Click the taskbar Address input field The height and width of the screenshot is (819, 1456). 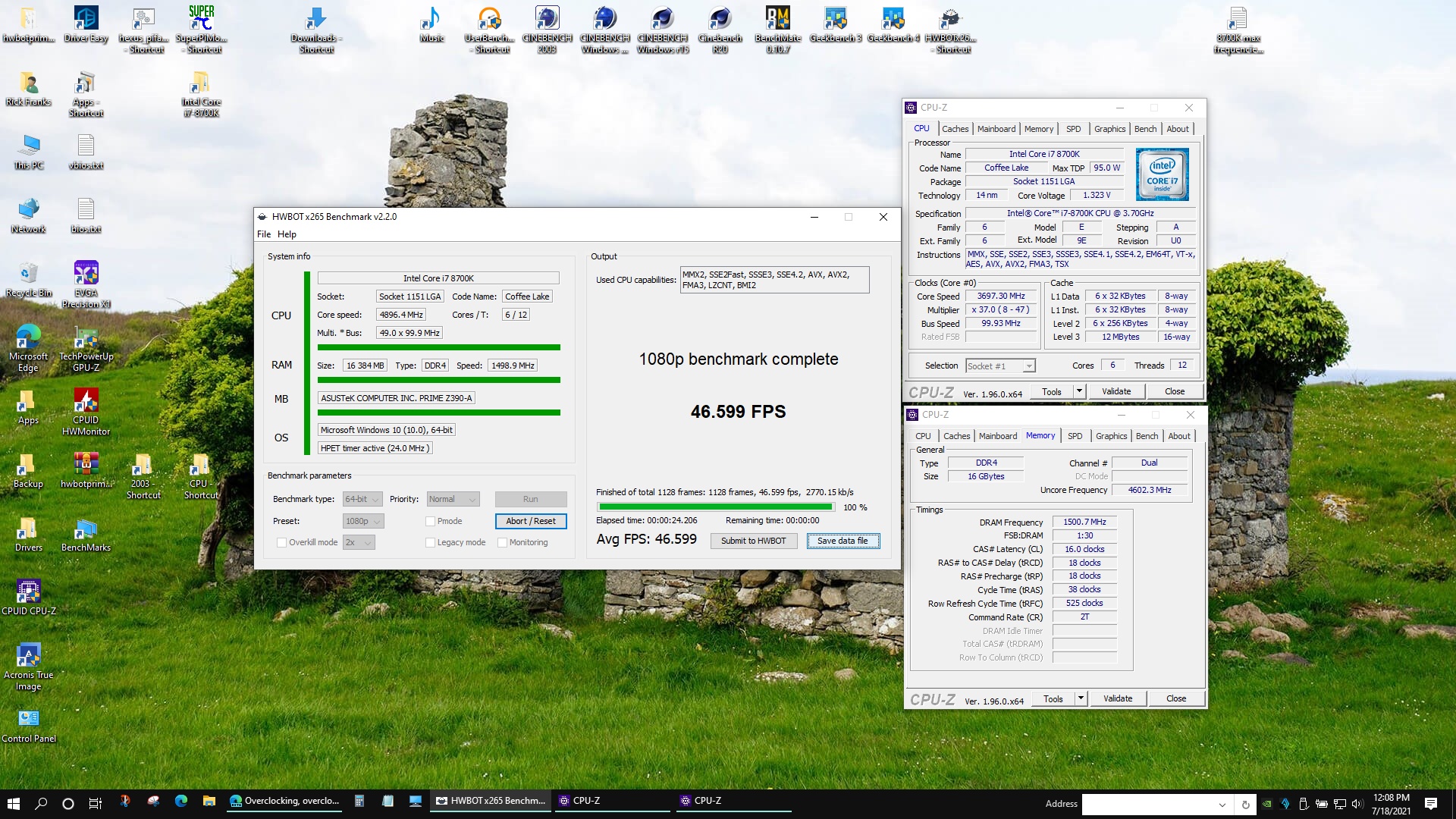tap(1148, 804)
